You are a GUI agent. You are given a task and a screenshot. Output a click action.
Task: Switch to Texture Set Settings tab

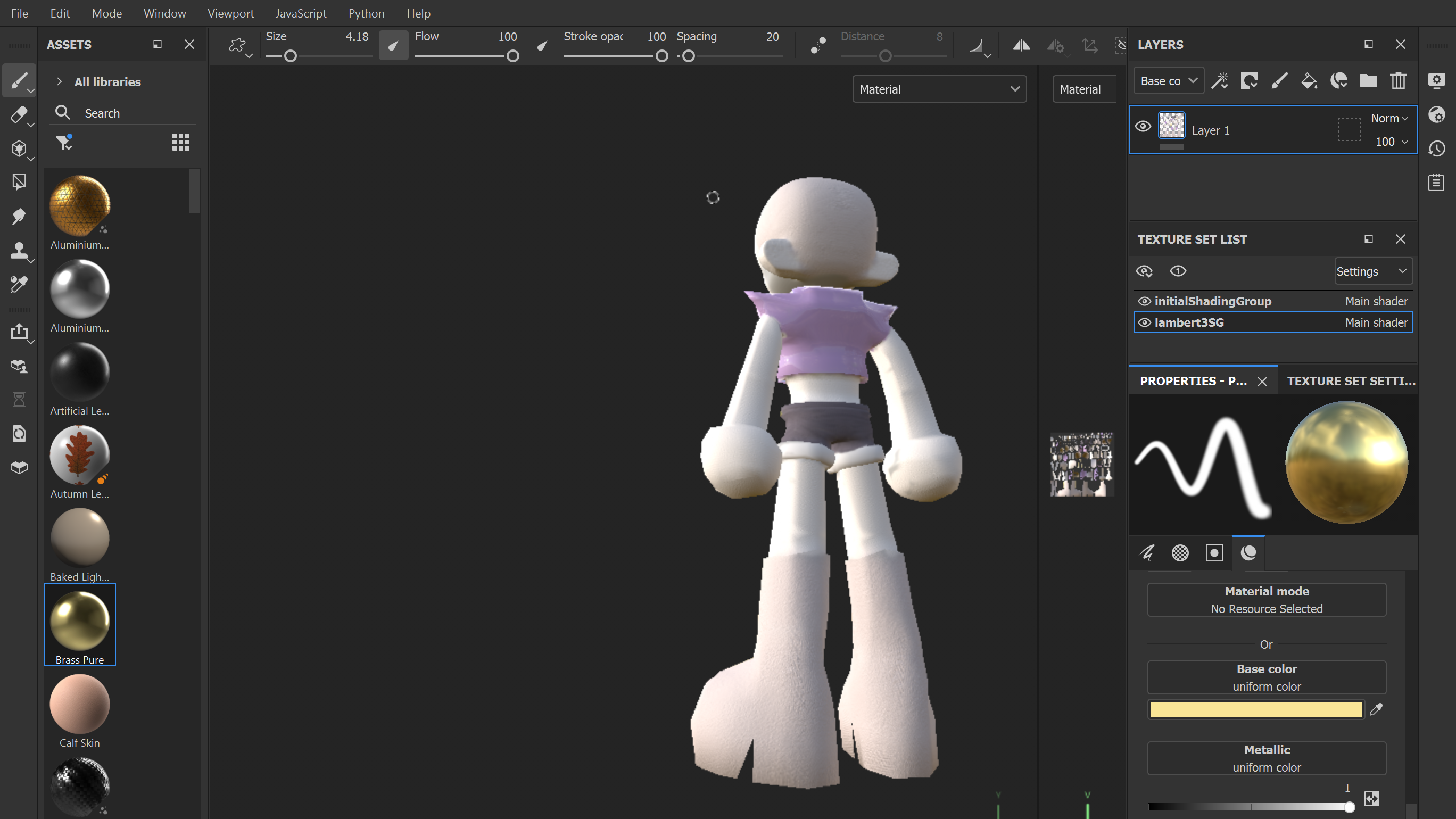pos(1351,381)
